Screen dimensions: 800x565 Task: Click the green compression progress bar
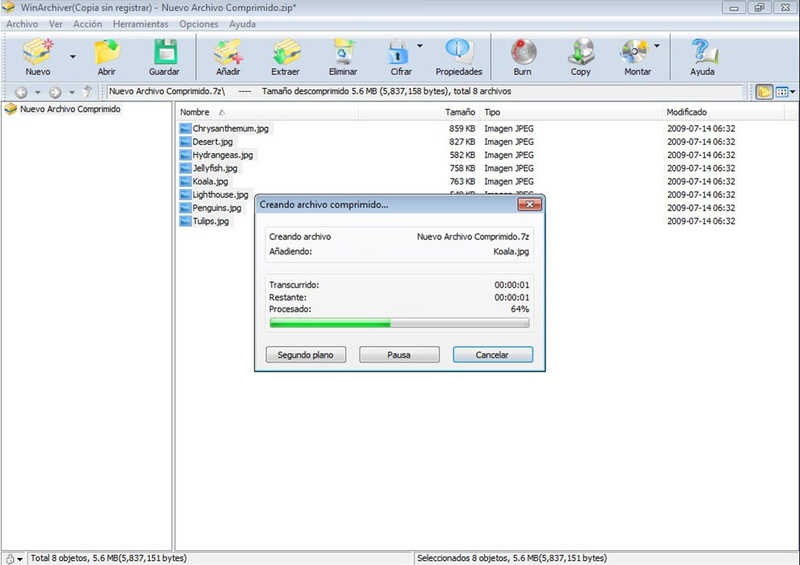[x=399, y=323]
